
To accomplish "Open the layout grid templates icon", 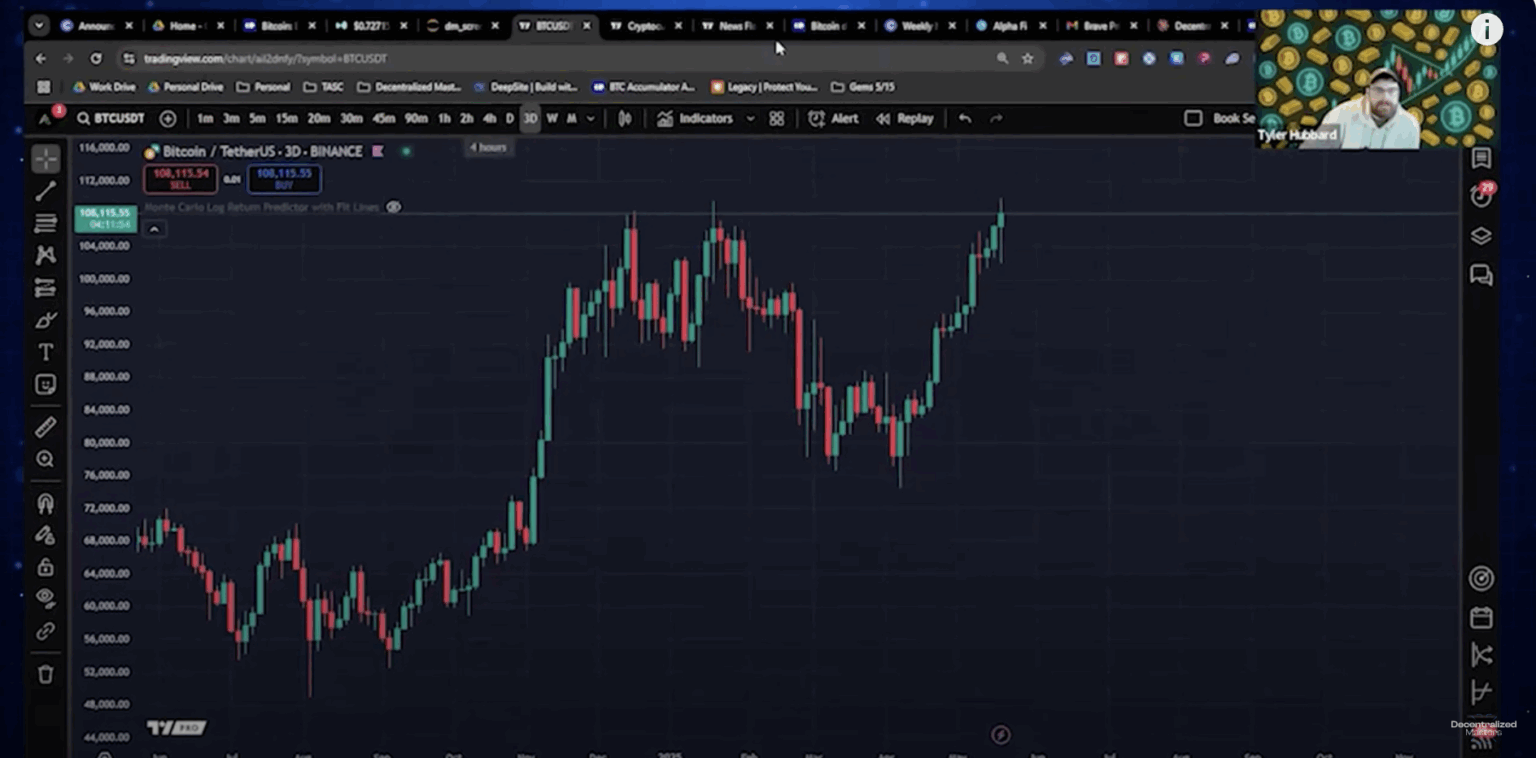I will 777,118.
